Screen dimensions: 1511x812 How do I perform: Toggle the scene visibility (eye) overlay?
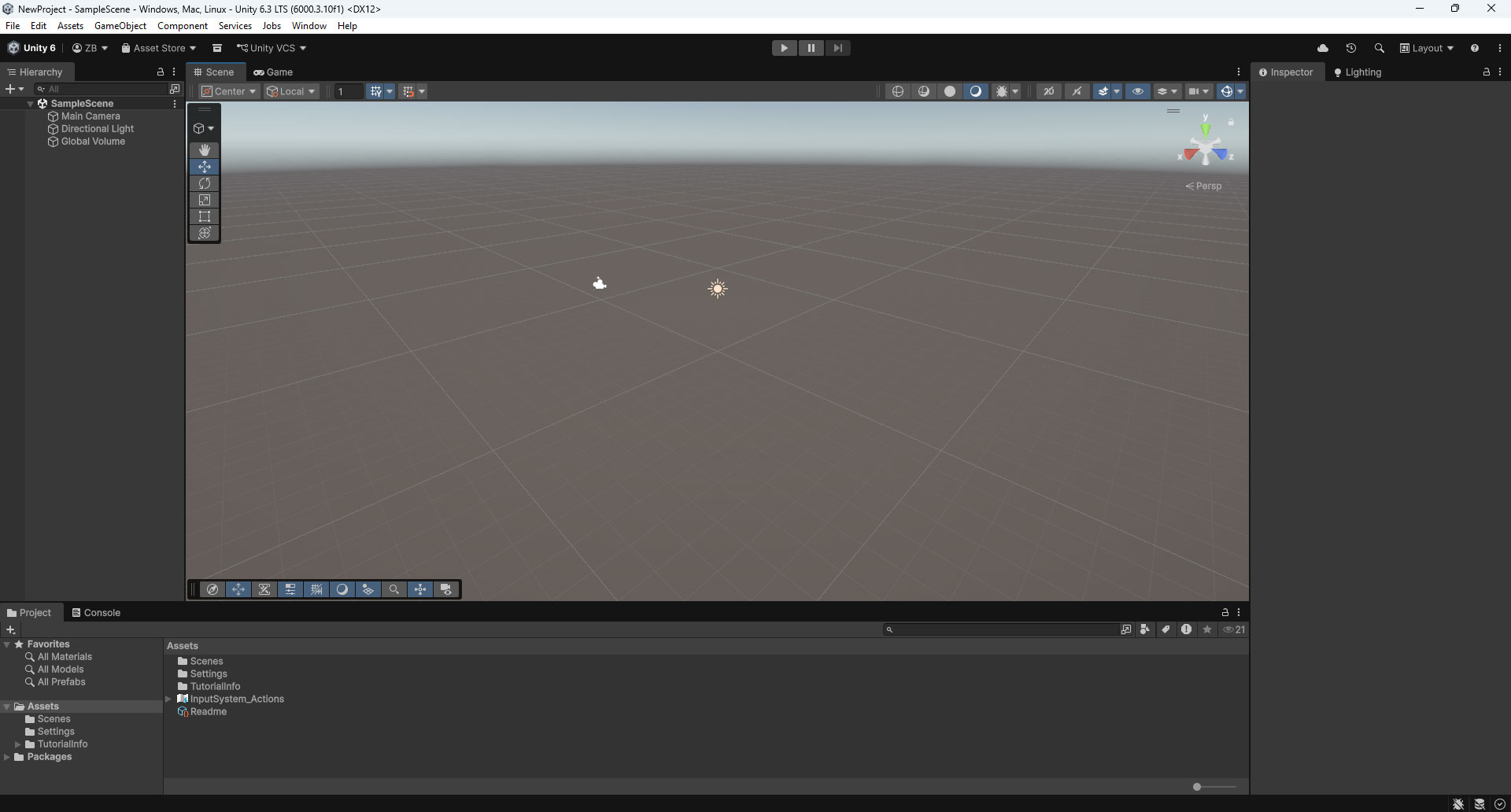click(x=1136, y=91)
